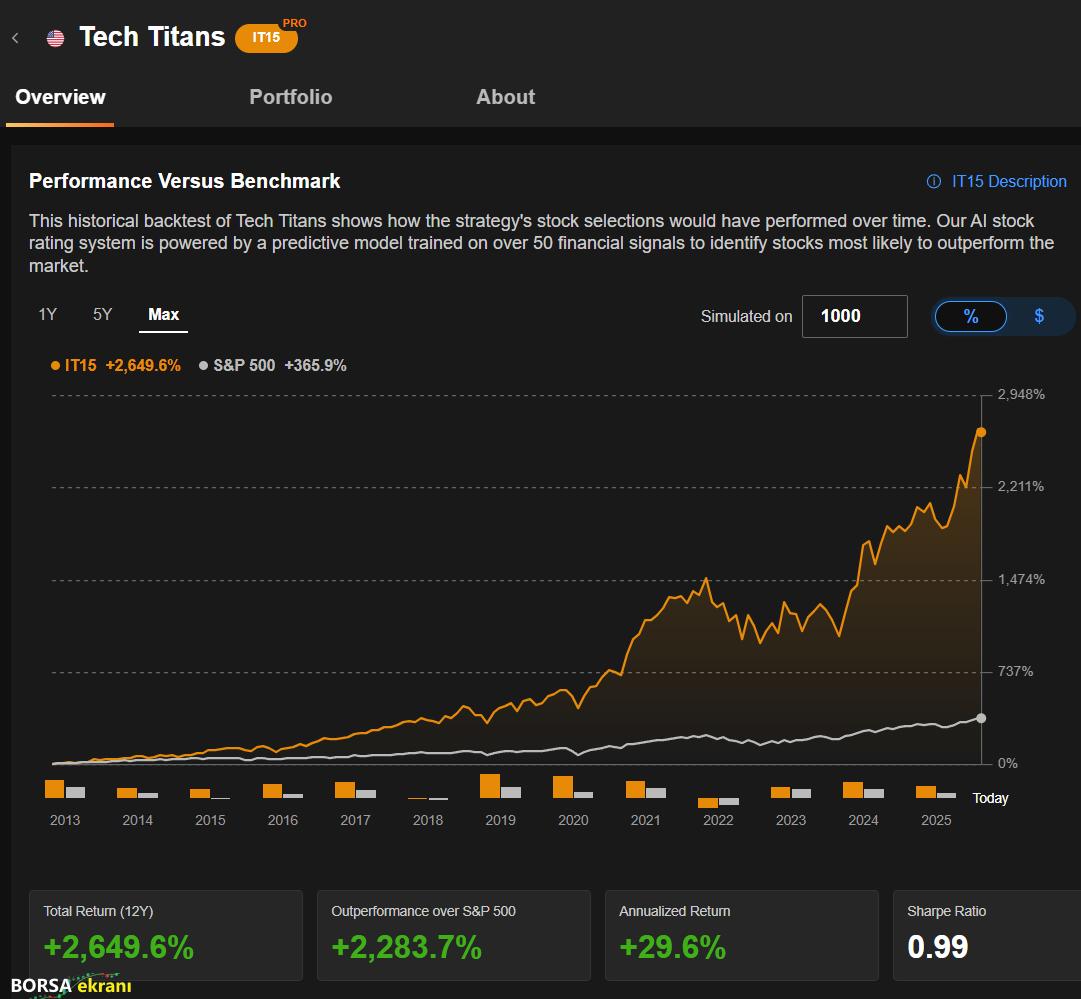Open the Portfolio tab

tap(290, 97)
